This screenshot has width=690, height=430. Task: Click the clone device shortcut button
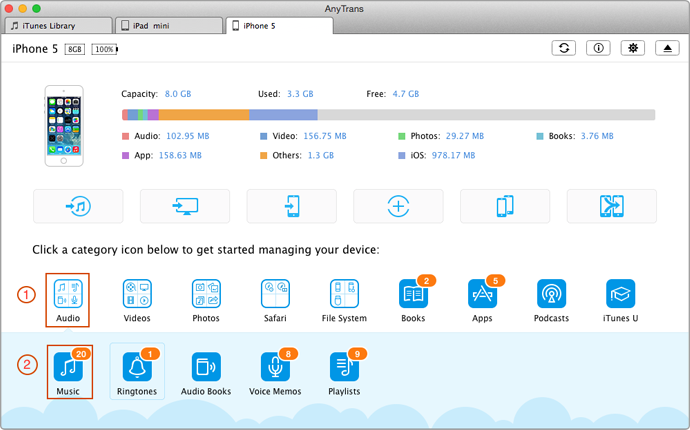505,206
